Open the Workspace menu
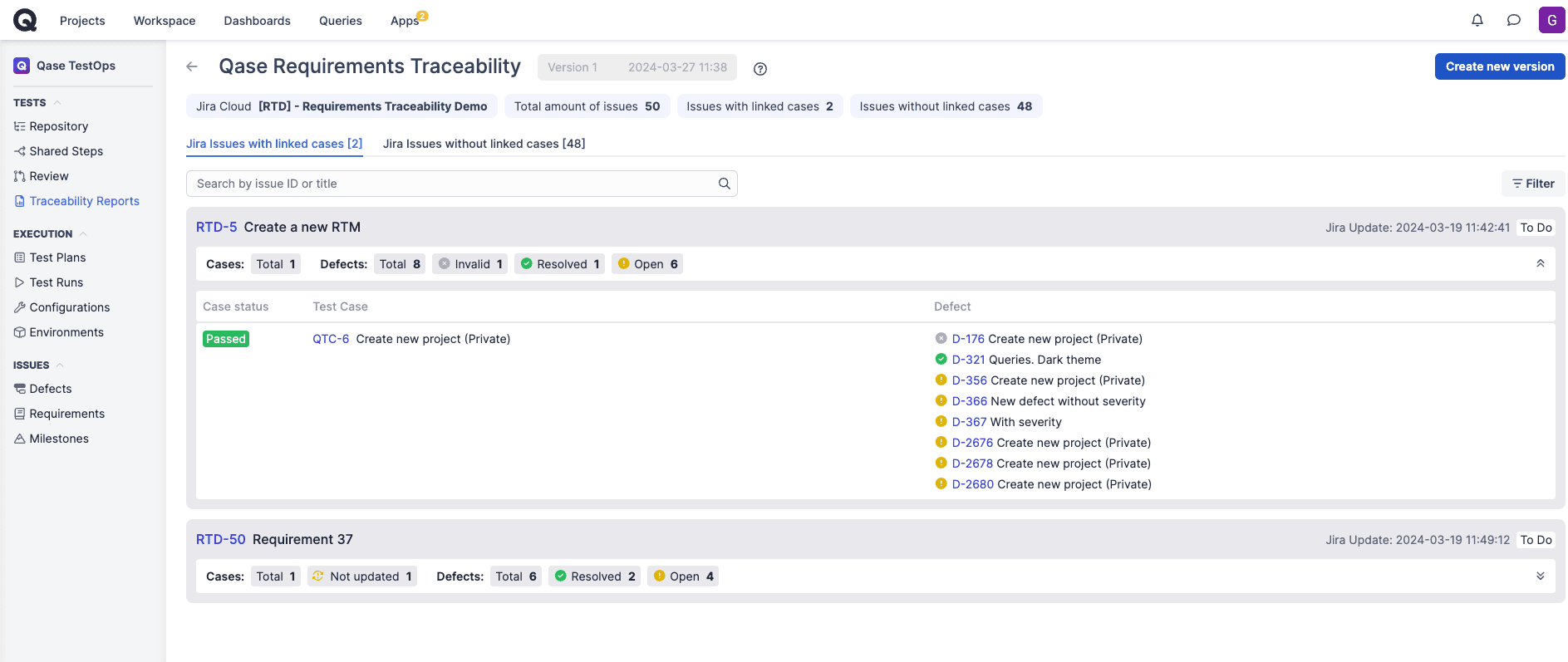The width and height of the screenshot is (1568, 662). click(165, 21)
